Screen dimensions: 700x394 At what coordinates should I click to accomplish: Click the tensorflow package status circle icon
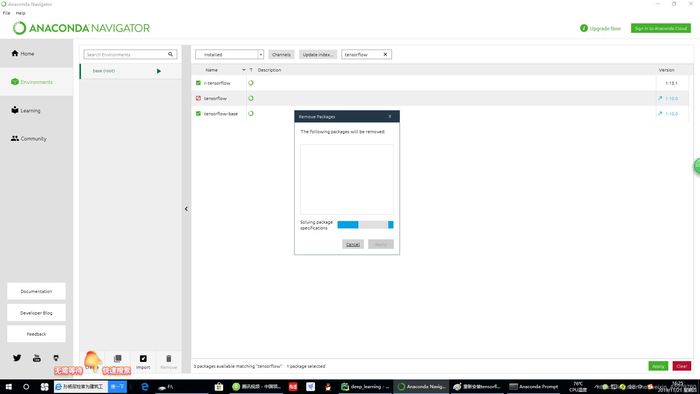(x=251, y=98)
